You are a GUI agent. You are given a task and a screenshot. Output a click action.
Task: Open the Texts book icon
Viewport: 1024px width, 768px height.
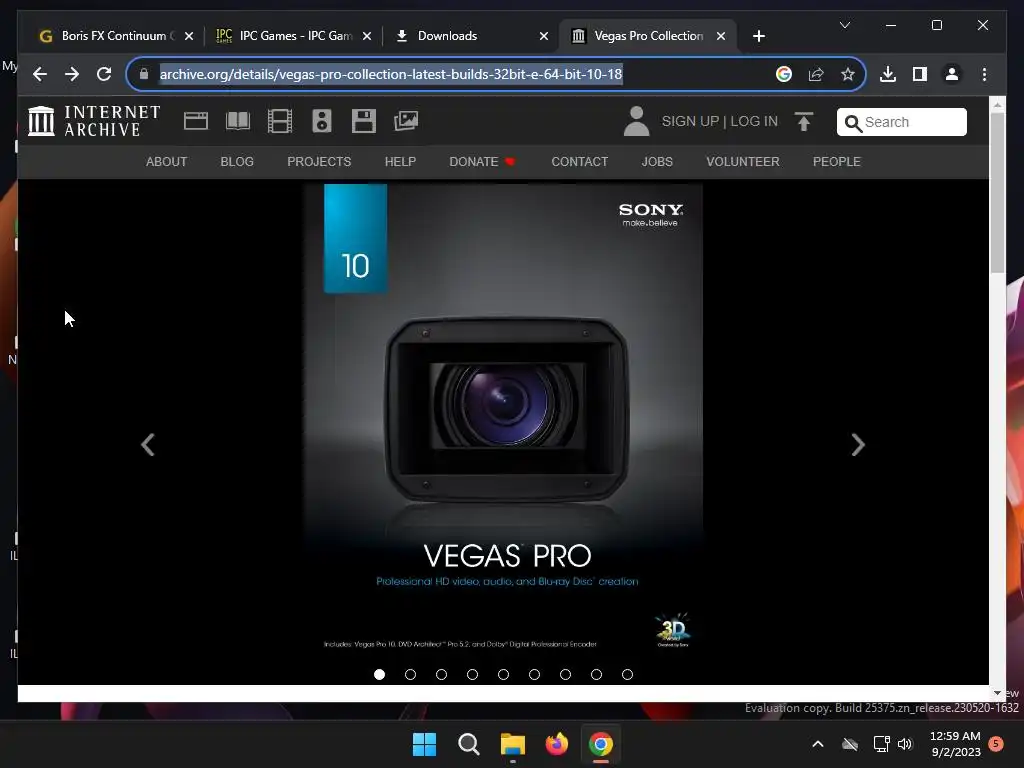pyautogui.click(x=238, y=121)
